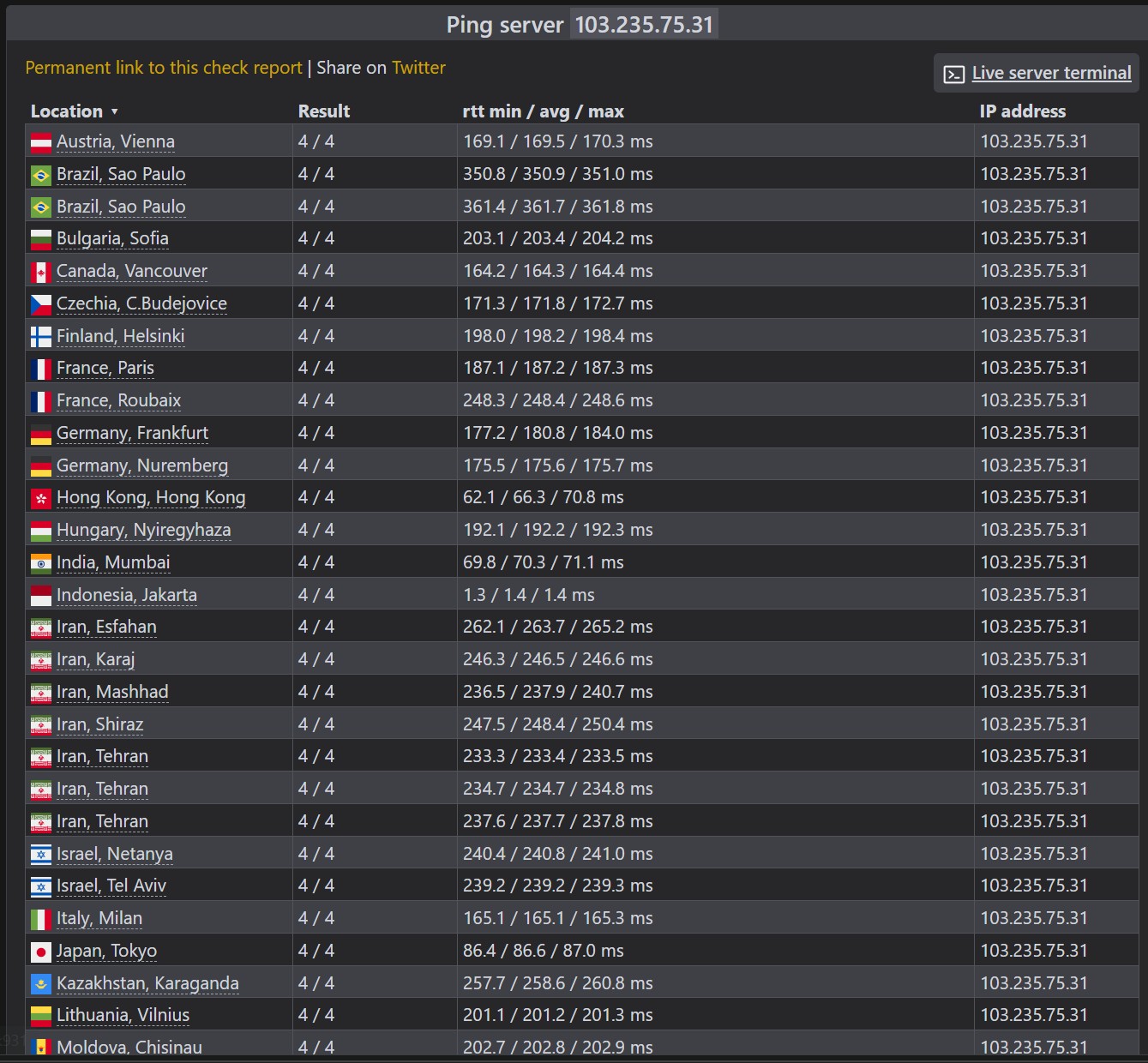Click the Japan flag icon

tap(41, 952)
